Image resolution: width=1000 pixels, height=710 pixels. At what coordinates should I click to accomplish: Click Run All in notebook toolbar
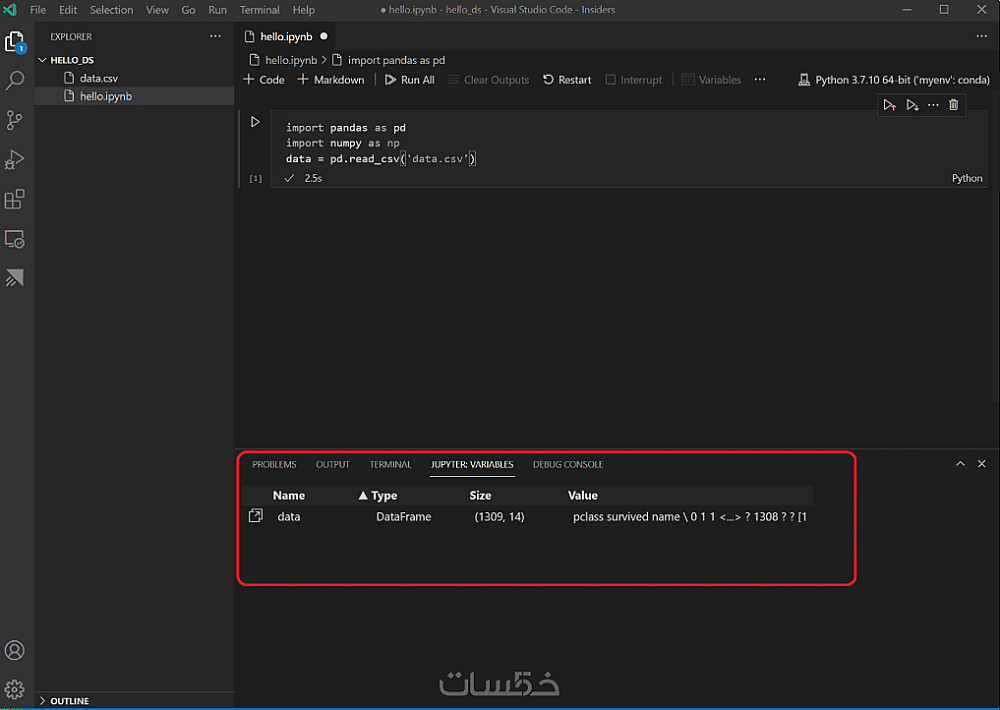[409, 80]
